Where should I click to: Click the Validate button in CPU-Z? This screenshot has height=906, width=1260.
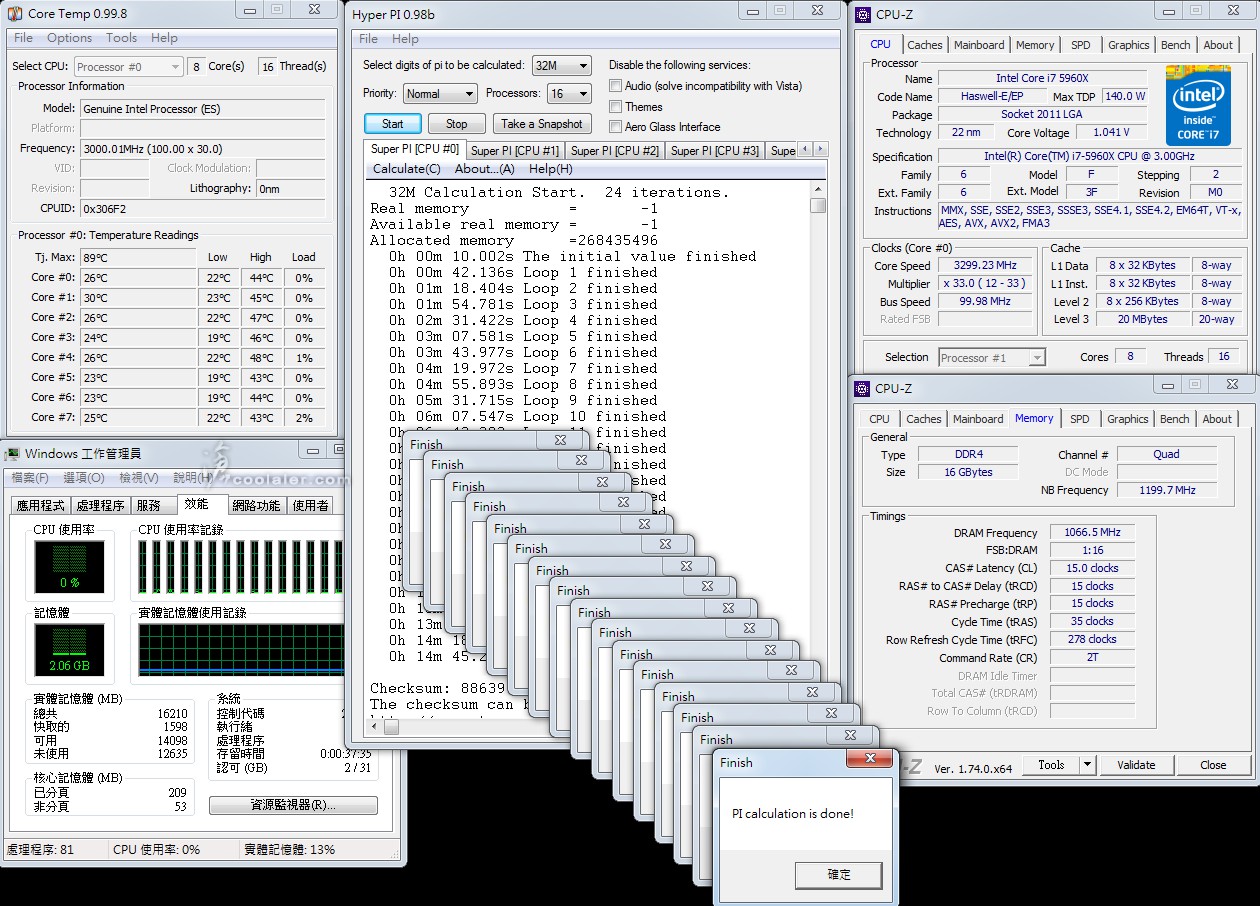pos(1136,765)
